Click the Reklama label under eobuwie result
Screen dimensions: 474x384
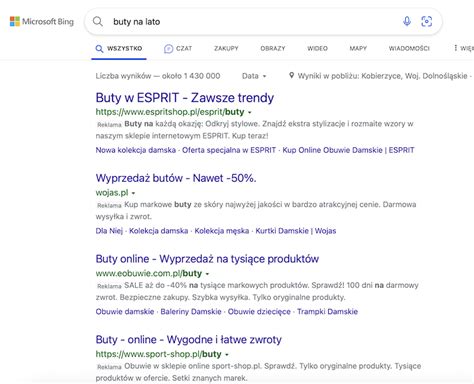[109, 286]
